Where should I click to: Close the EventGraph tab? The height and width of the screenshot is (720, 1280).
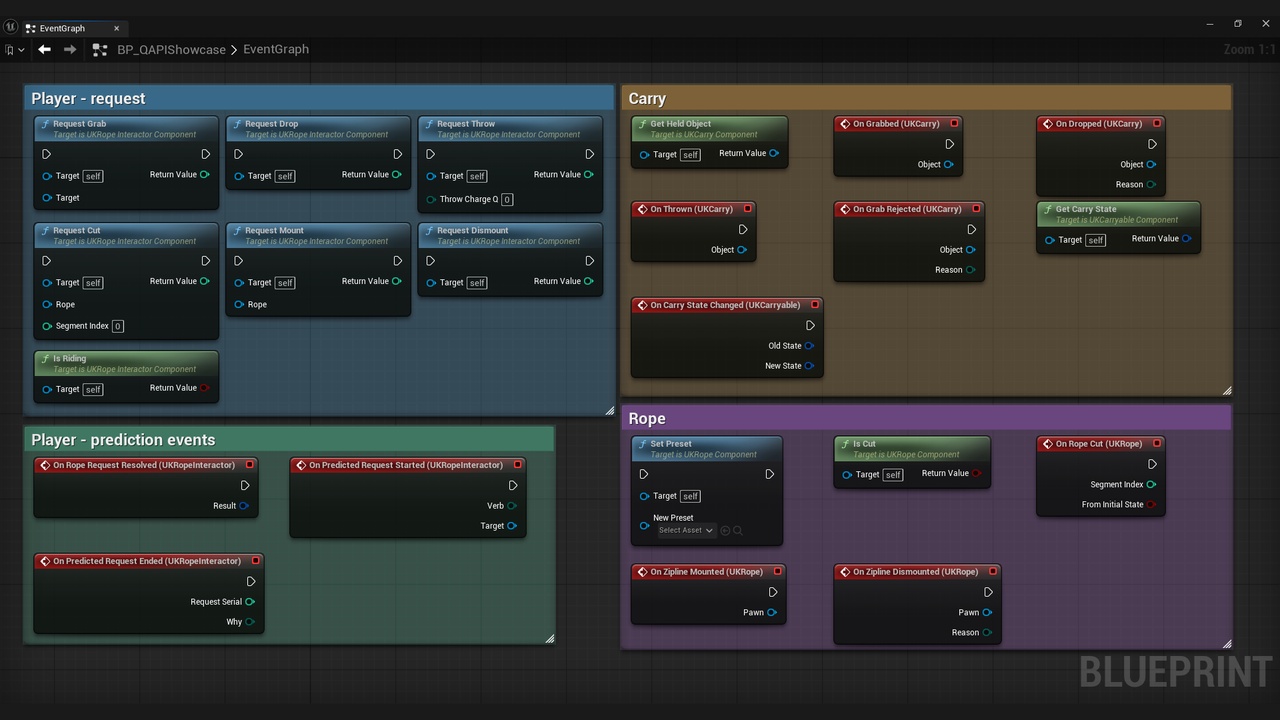coord(116,28)
